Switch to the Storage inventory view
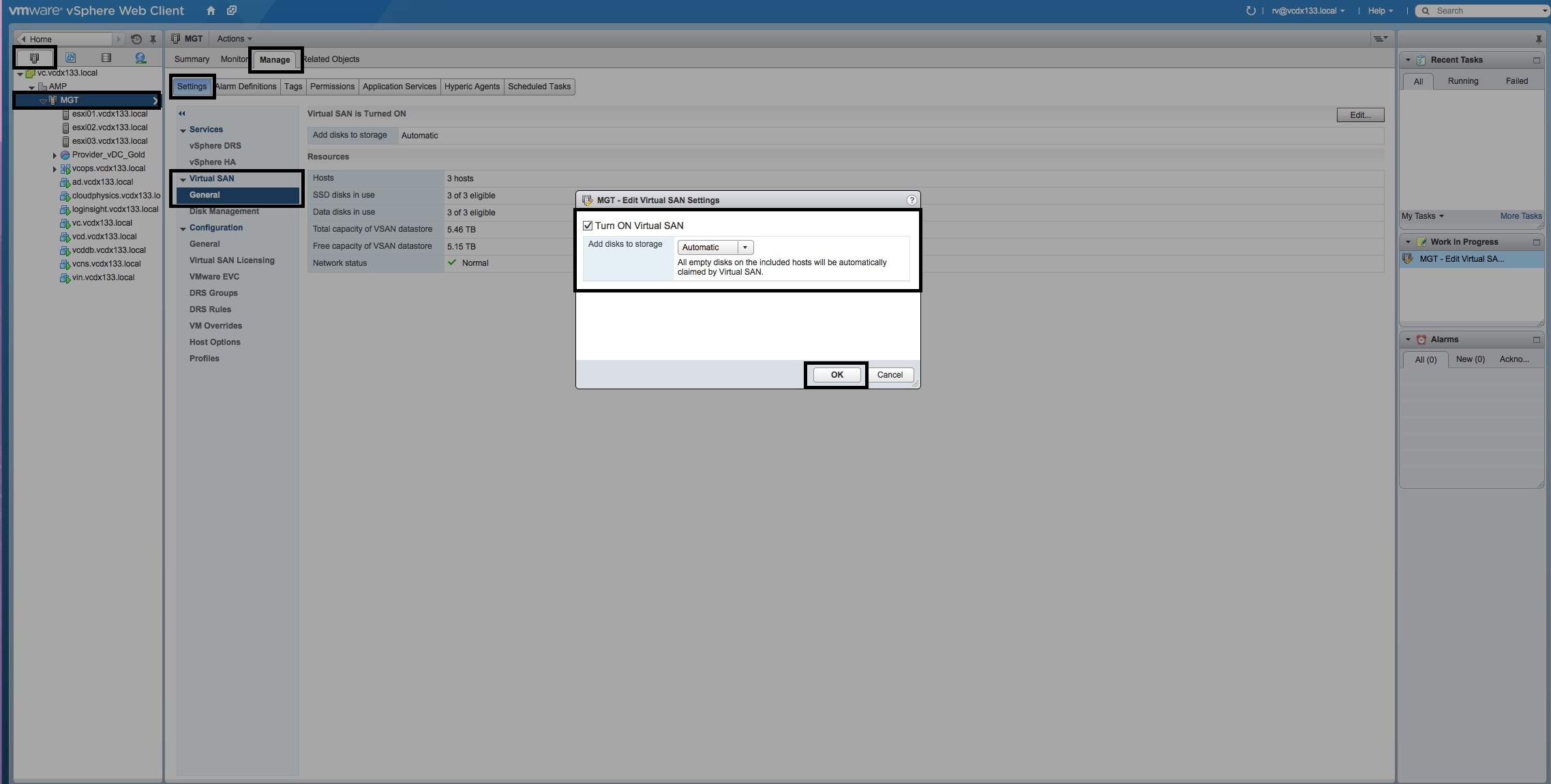 (106, 58)
